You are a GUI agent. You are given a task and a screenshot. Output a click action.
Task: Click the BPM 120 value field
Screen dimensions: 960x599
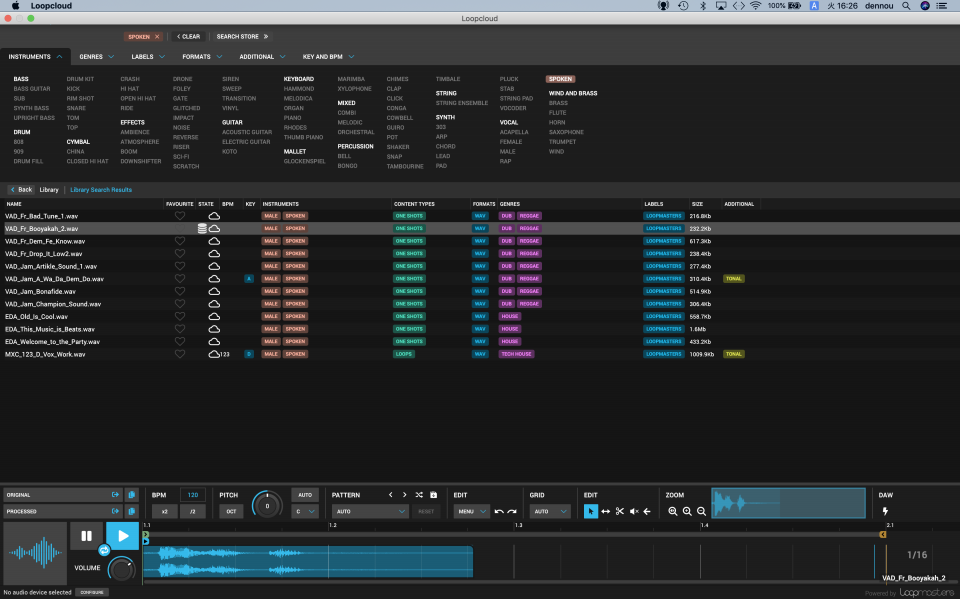click(192, 495)
